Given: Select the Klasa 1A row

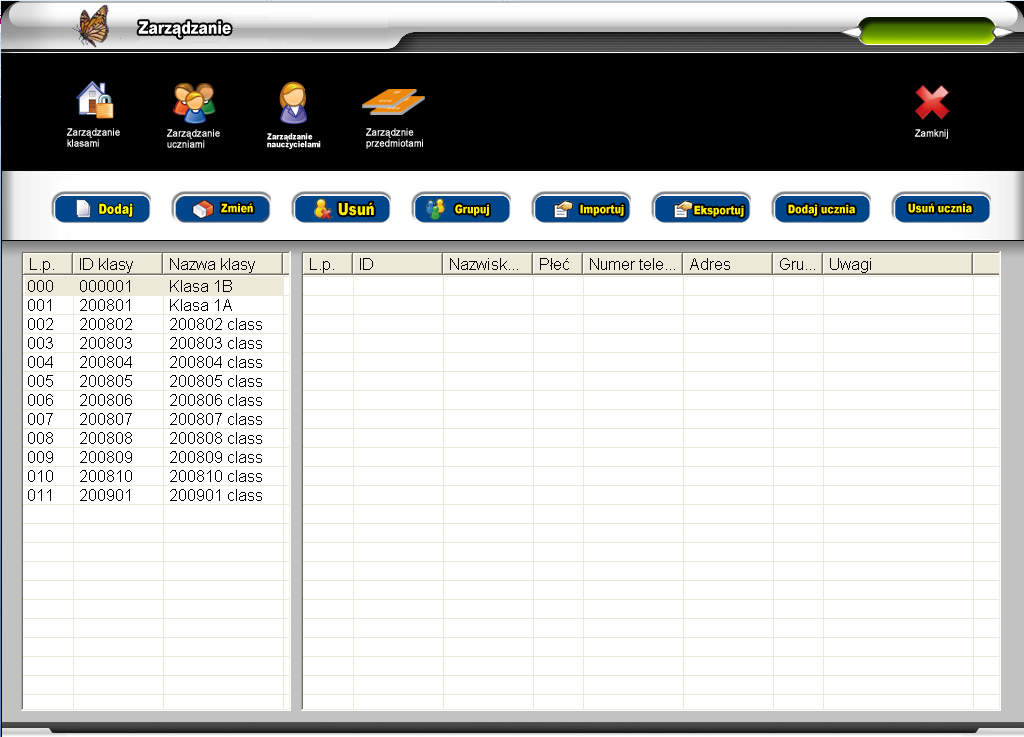Looking at the screenshot, I should (155, 305).
